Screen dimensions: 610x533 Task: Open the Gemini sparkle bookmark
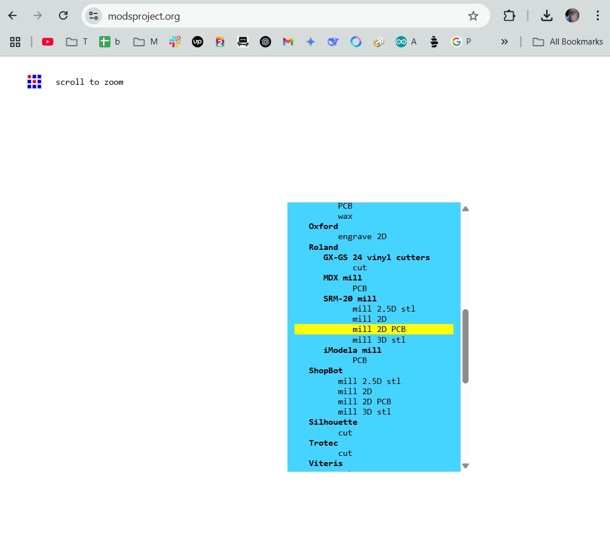coord(310,42)
